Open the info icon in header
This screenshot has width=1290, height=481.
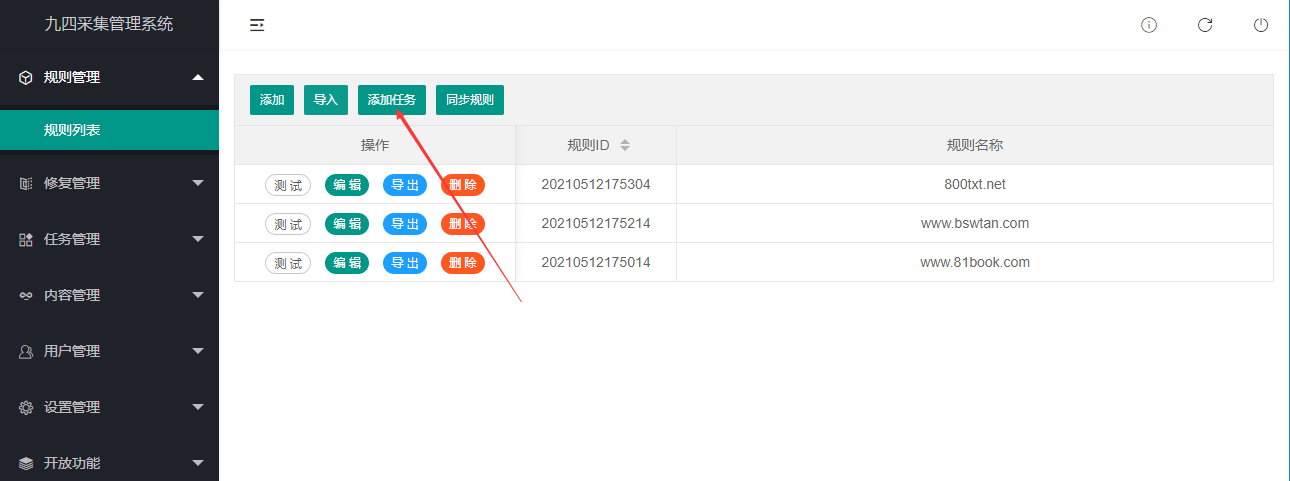pos(1149,25)
